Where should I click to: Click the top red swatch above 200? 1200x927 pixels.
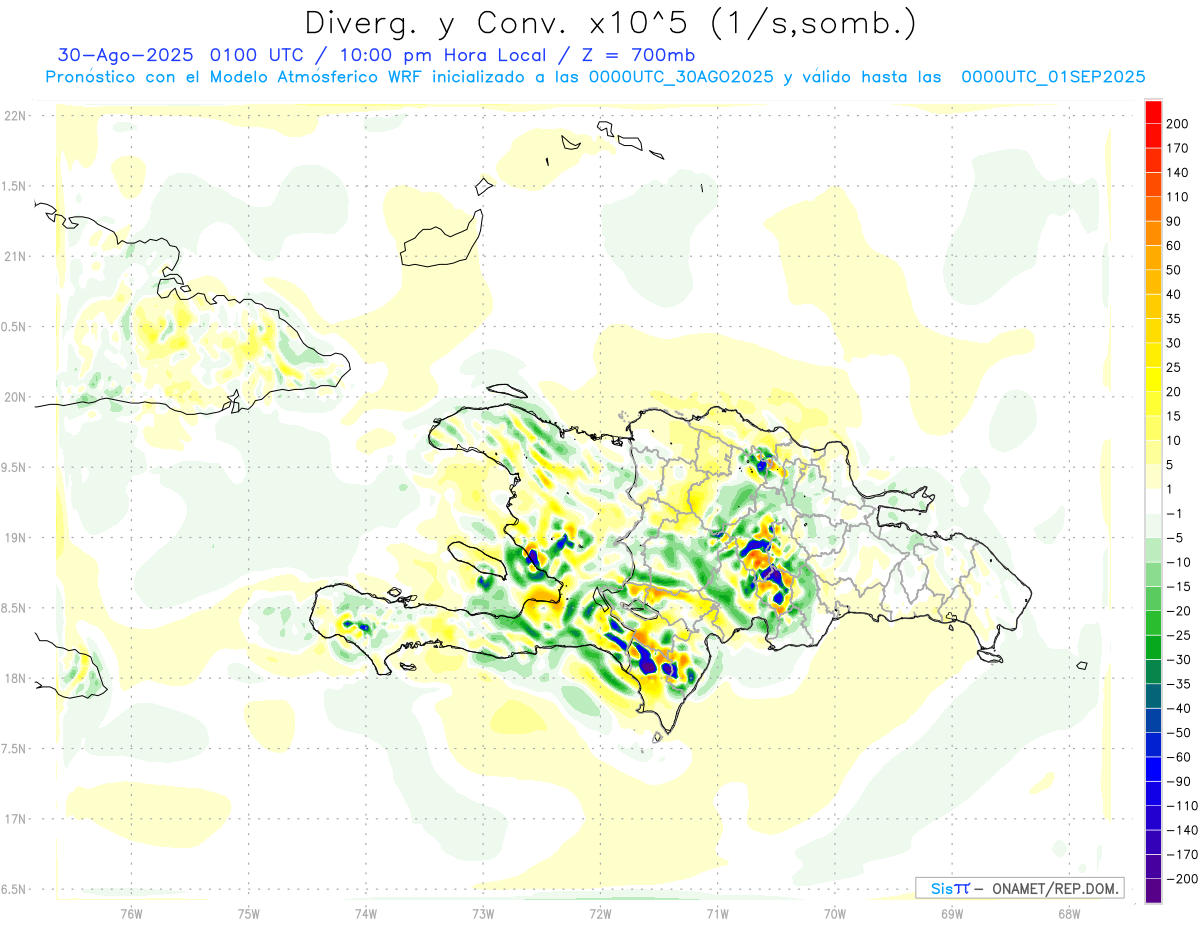(x=1153, y=113)
